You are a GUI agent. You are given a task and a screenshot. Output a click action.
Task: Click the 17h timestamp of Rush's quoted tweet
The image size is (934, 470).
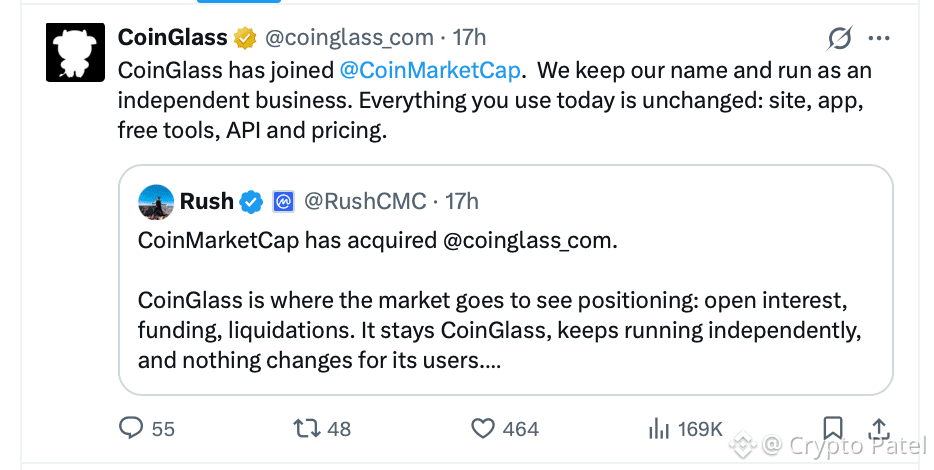(462, 202)
